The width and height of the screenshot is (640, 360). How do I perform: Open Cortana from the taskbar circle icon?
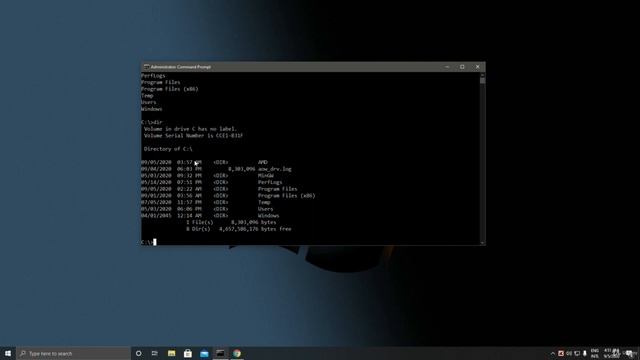(x=138, y=353)
